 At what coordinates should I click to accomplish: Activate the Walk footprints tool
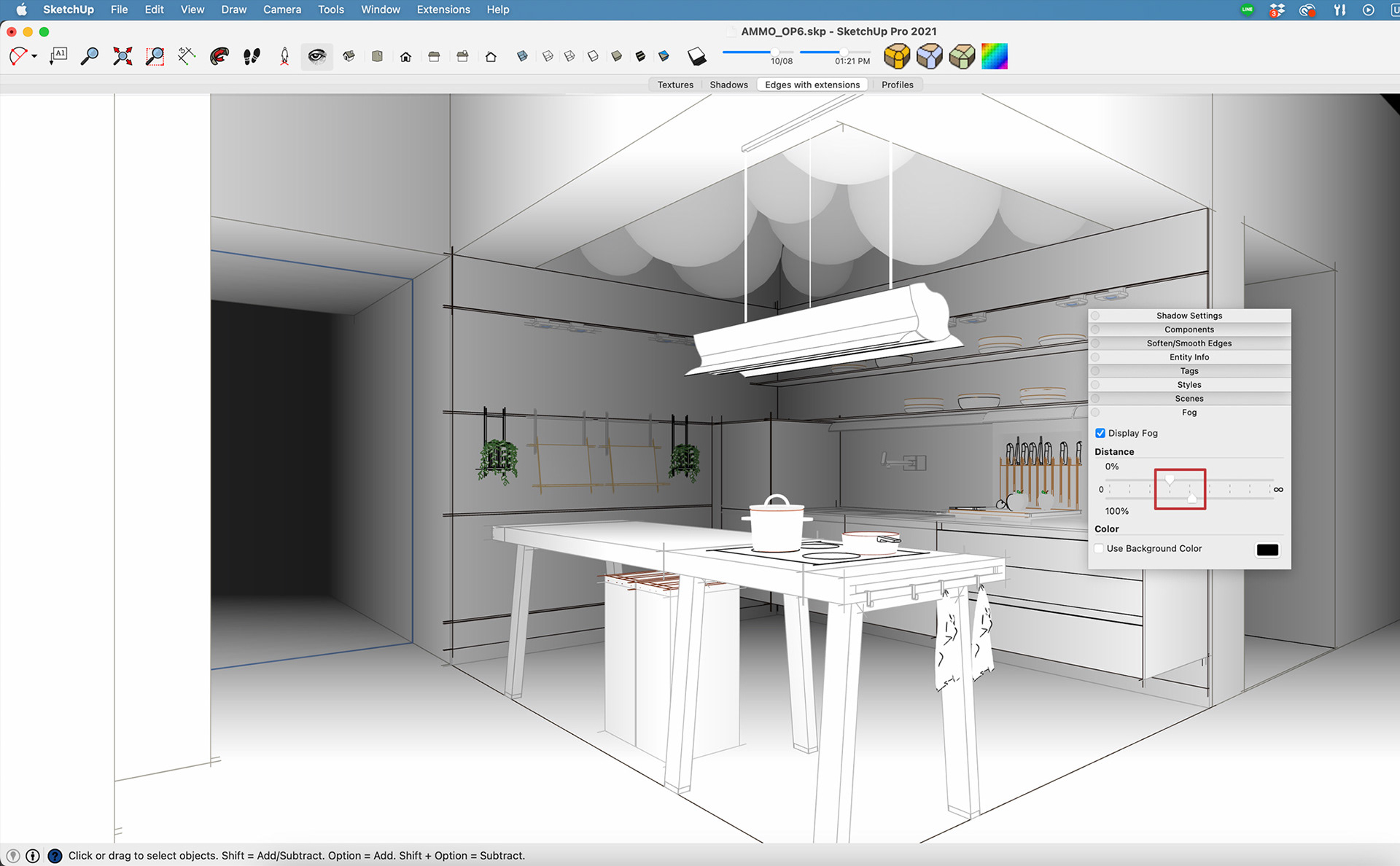(x=252, y=56)
